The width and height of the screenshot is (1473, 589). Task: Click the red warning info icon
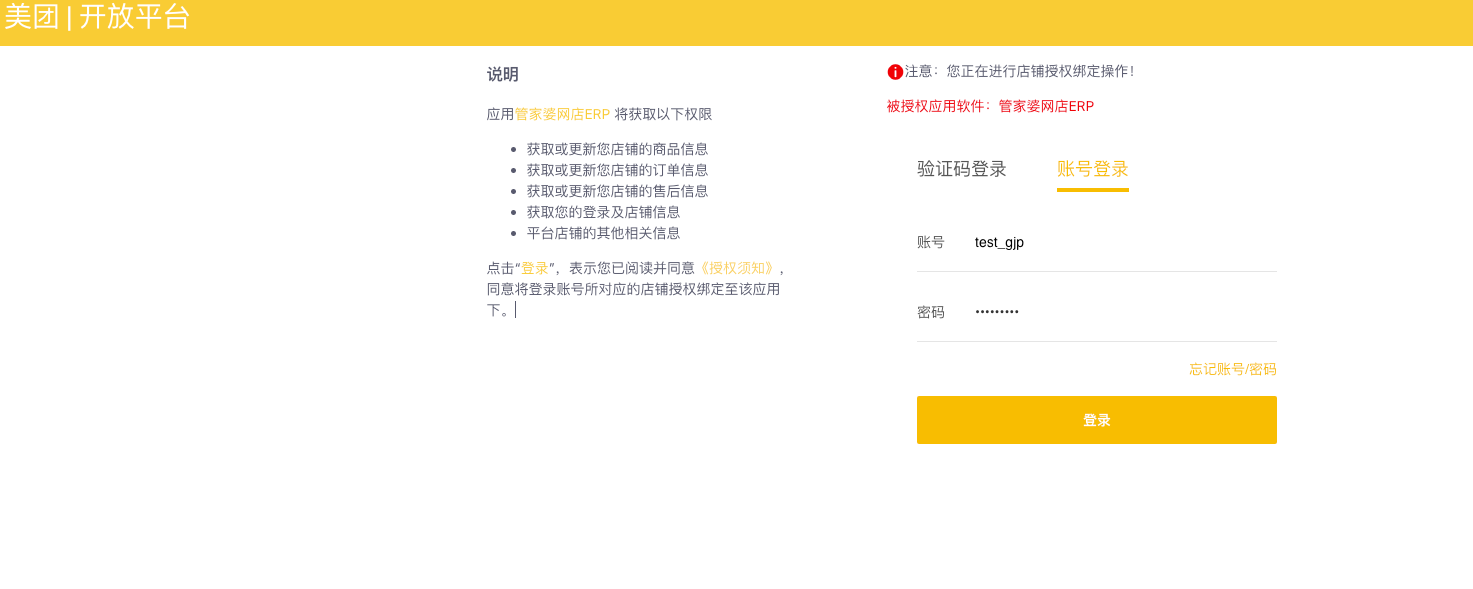pos(895,72)
